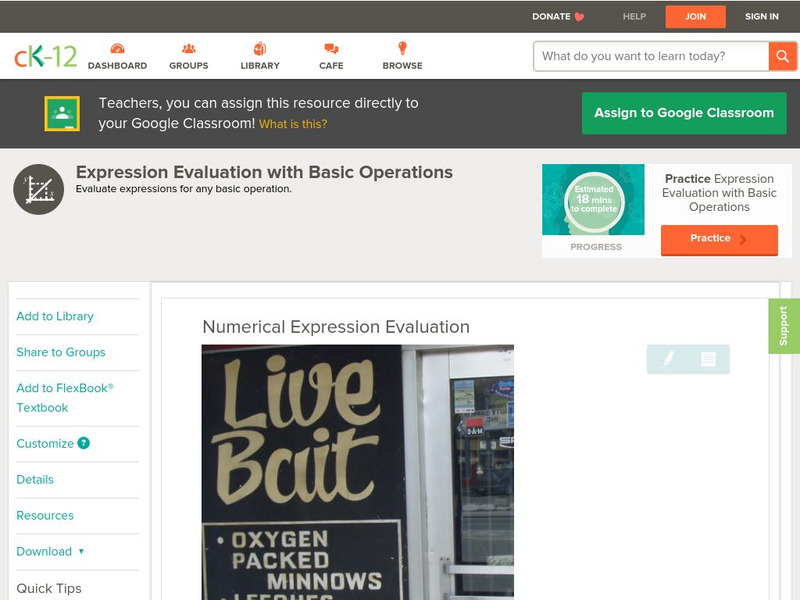Image resolution: width=800 pixels, height=600 pixels.
Task: Open the Dashboard from top navigation
Action: [117, 56]
